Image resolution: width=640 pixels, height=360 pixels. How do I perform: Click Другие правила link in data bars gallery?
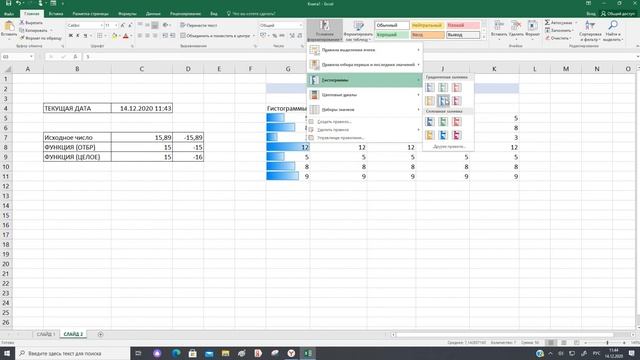(449, 147)
